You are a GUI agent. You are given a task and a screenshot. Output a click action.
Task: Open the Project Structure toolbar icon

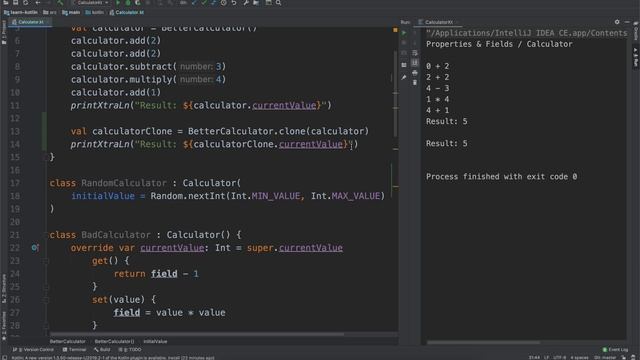click(256, 3)
